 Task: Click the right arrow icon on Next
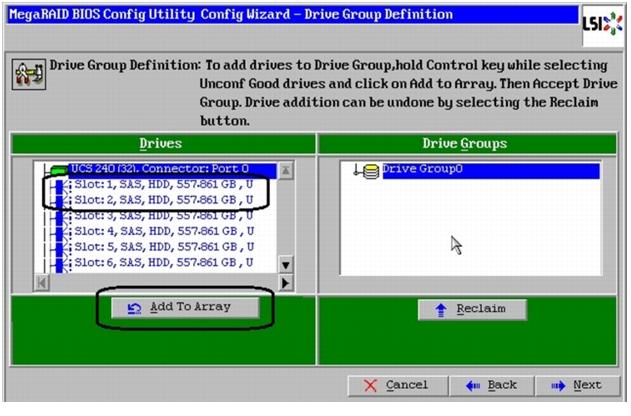(558, 386)
